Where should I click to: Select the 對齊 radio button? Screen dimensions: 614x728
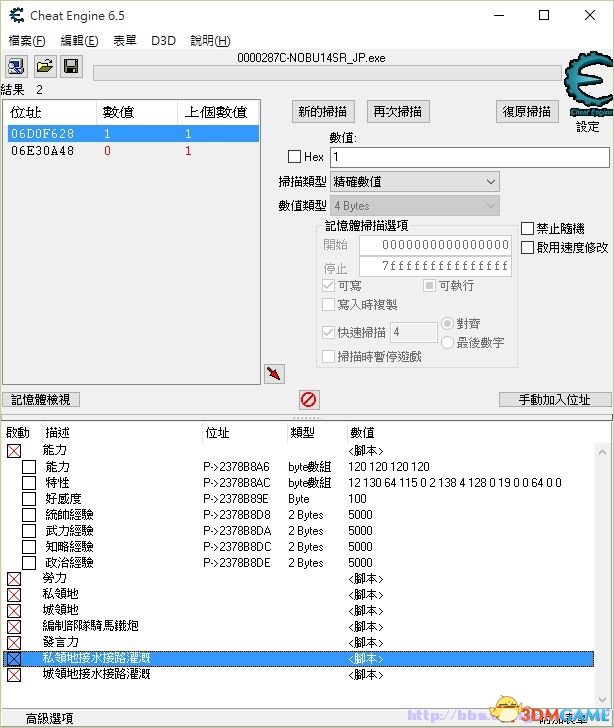pyautogui.click(x=447, y=323)
